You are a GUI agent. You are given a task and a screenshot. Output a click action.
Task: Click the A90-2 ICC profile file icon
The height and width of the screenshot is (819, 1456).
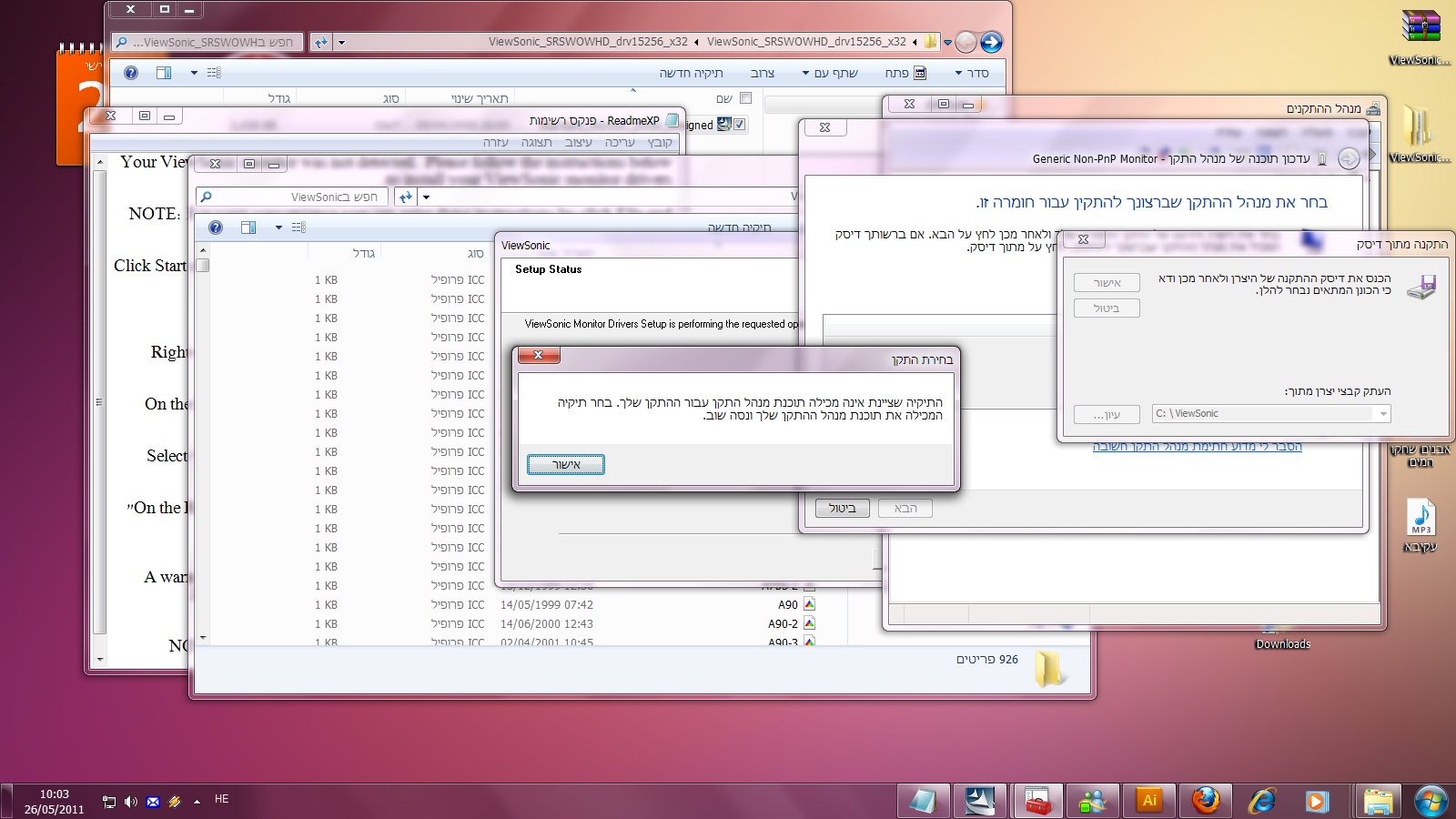809,623
